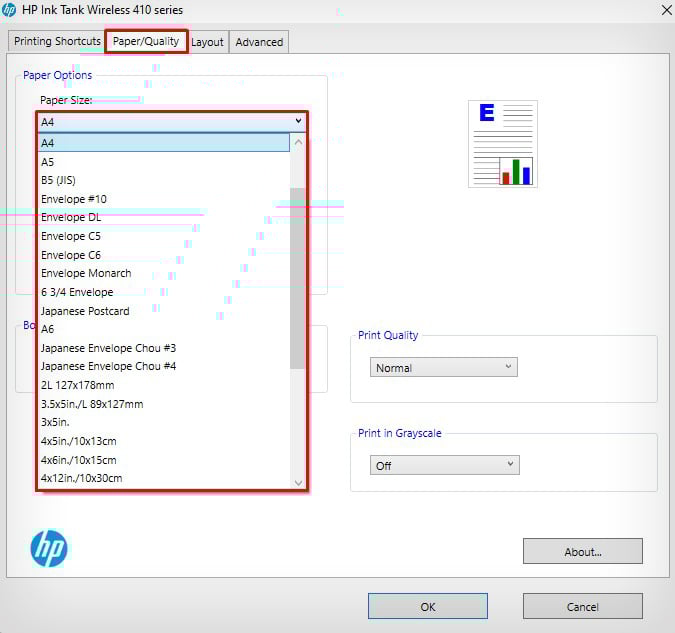This screenshot has width=675, height=633.
Task: Click the list scroll up arrow
Action: tap(298, 142)
